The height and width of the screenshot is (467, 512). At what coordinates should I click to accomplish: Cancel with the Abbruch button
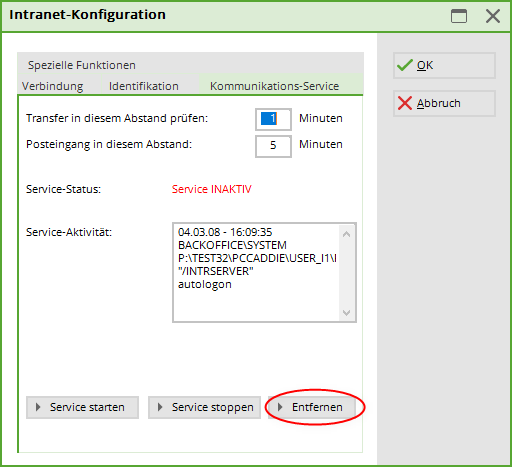point(444,103)
